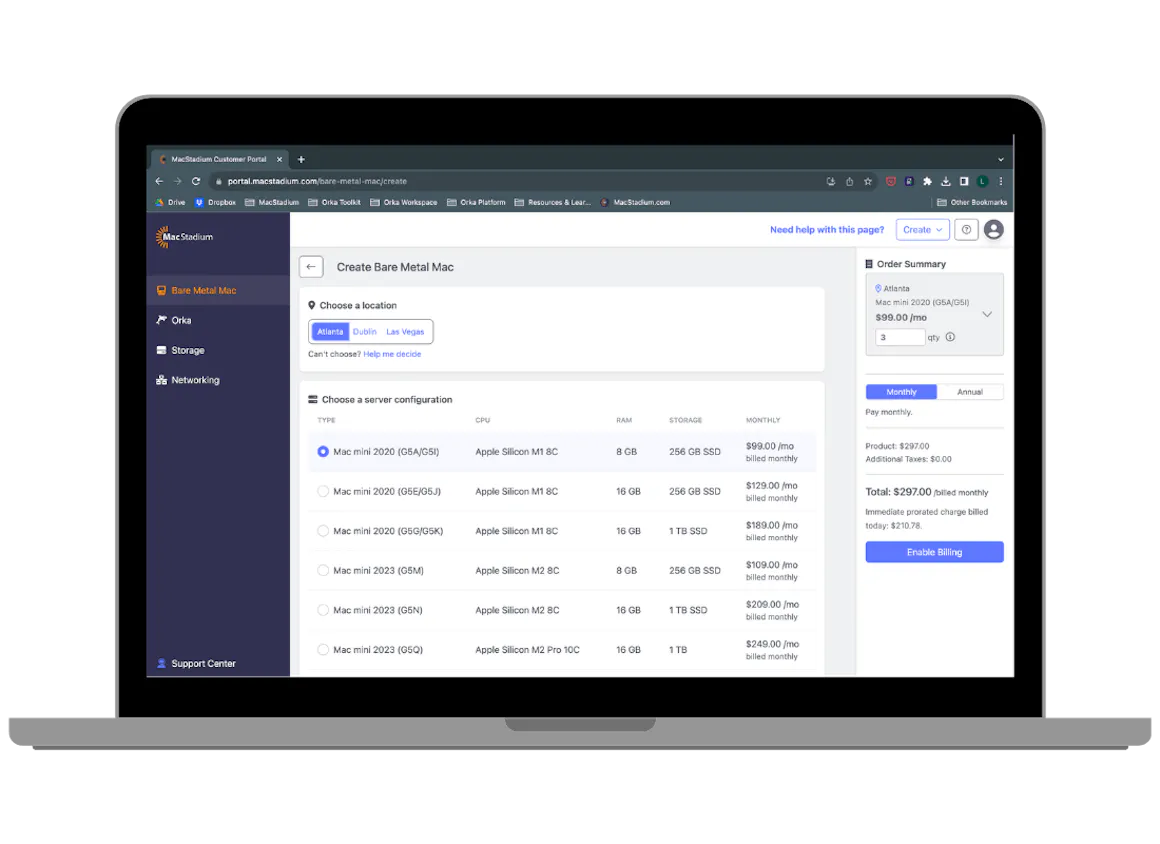The width and height of the screenshot is (1160, 844).
Task: Reload the page in the browser
Action: pyautogui.click(x=196, y=182)
